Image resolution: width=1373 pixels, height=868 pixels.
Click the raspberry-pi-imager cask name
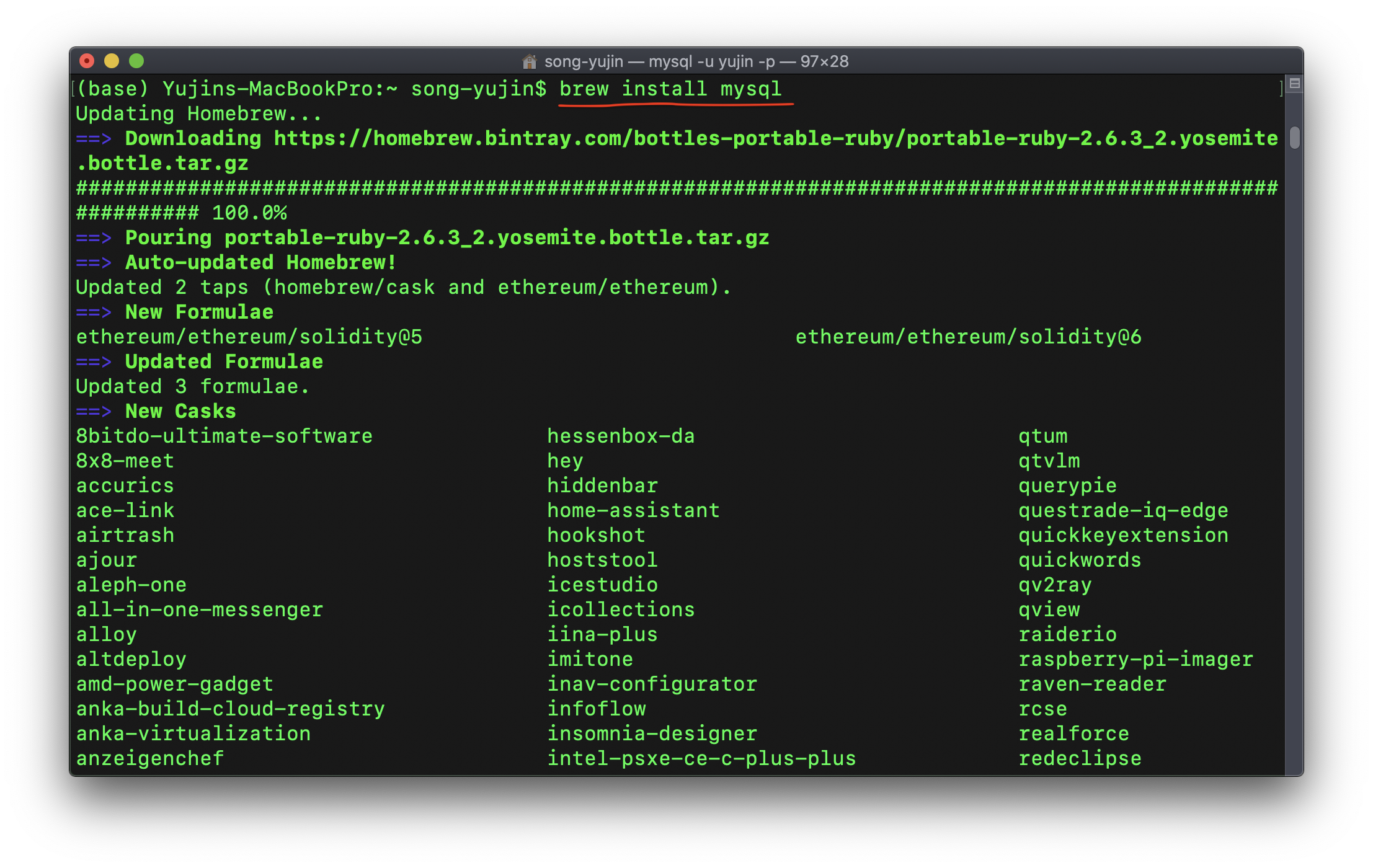coord(1135,660)
